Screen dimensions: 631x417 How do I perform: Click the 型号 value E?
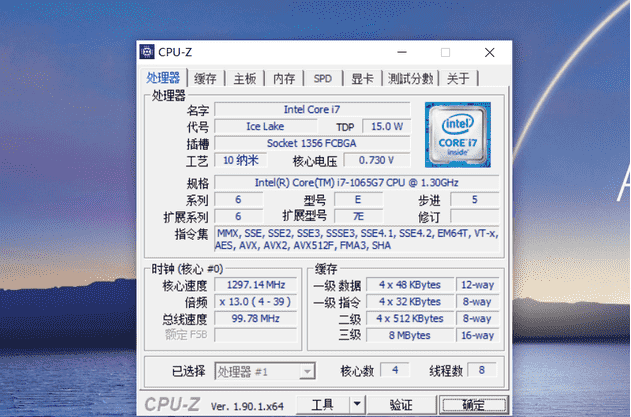358,200
